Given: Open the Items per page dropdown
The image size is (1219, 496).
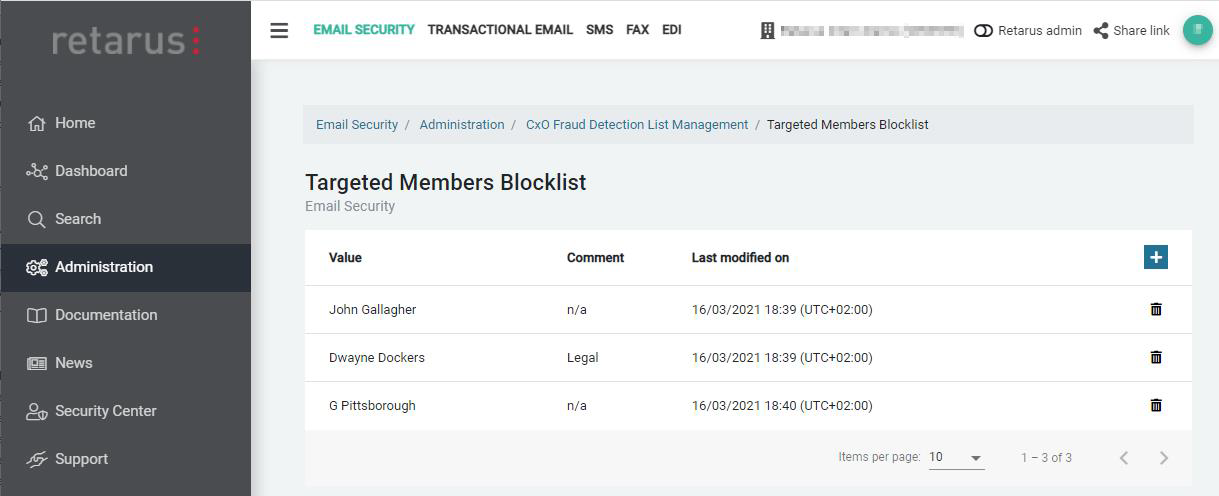Looking at the screenshot, I should click(956, 458).
